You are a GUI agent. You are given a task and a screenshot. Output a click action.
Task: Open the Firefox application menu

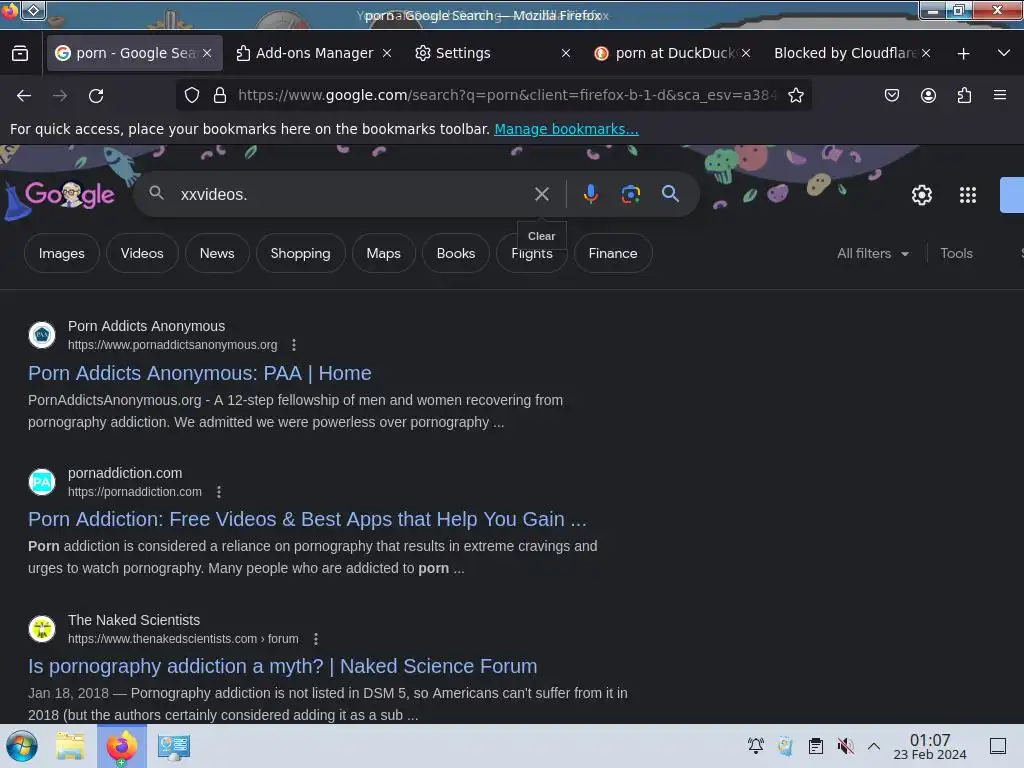coord(1000,95)
